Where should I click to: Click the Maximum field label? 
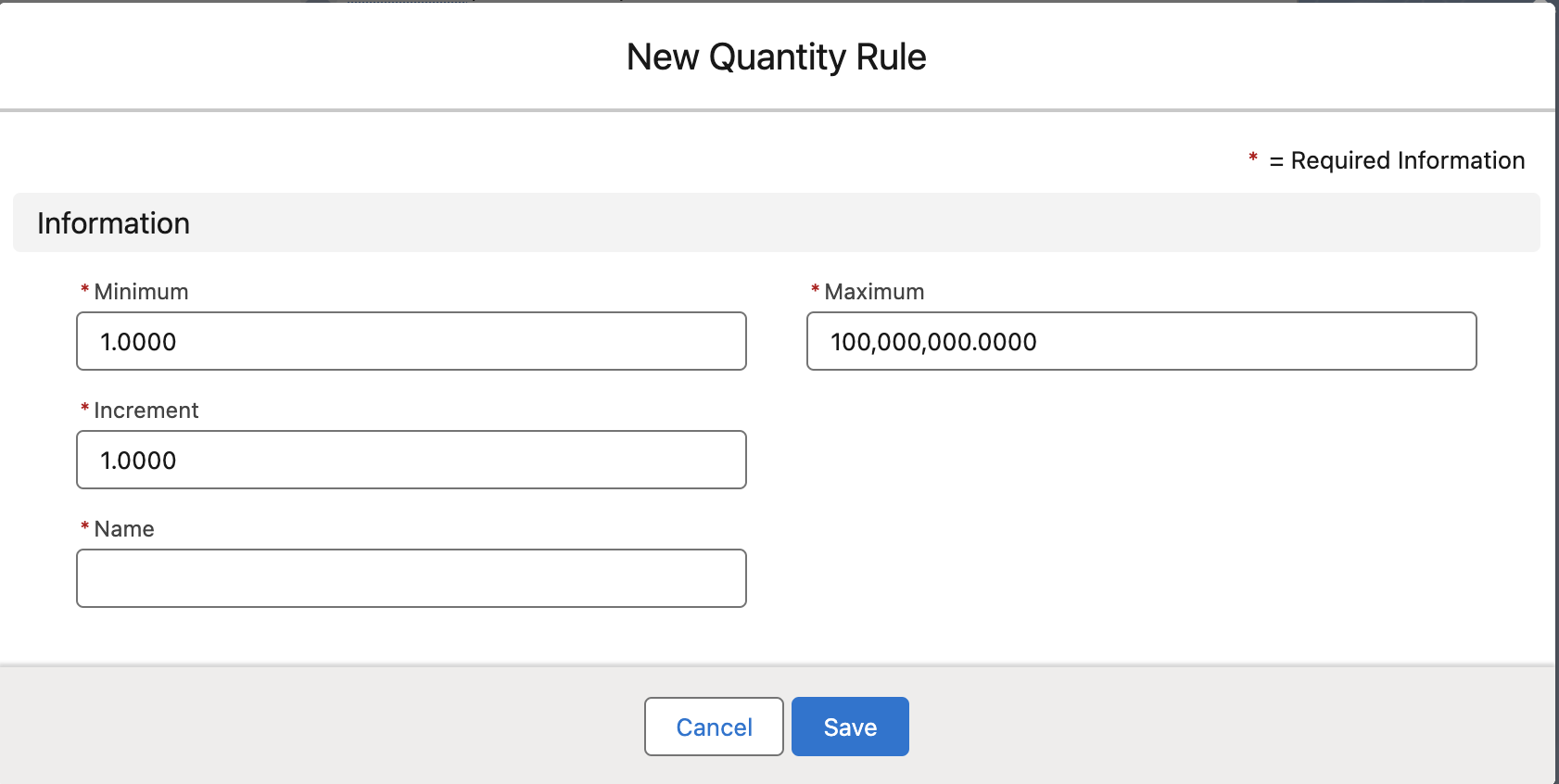coord(874,292)
